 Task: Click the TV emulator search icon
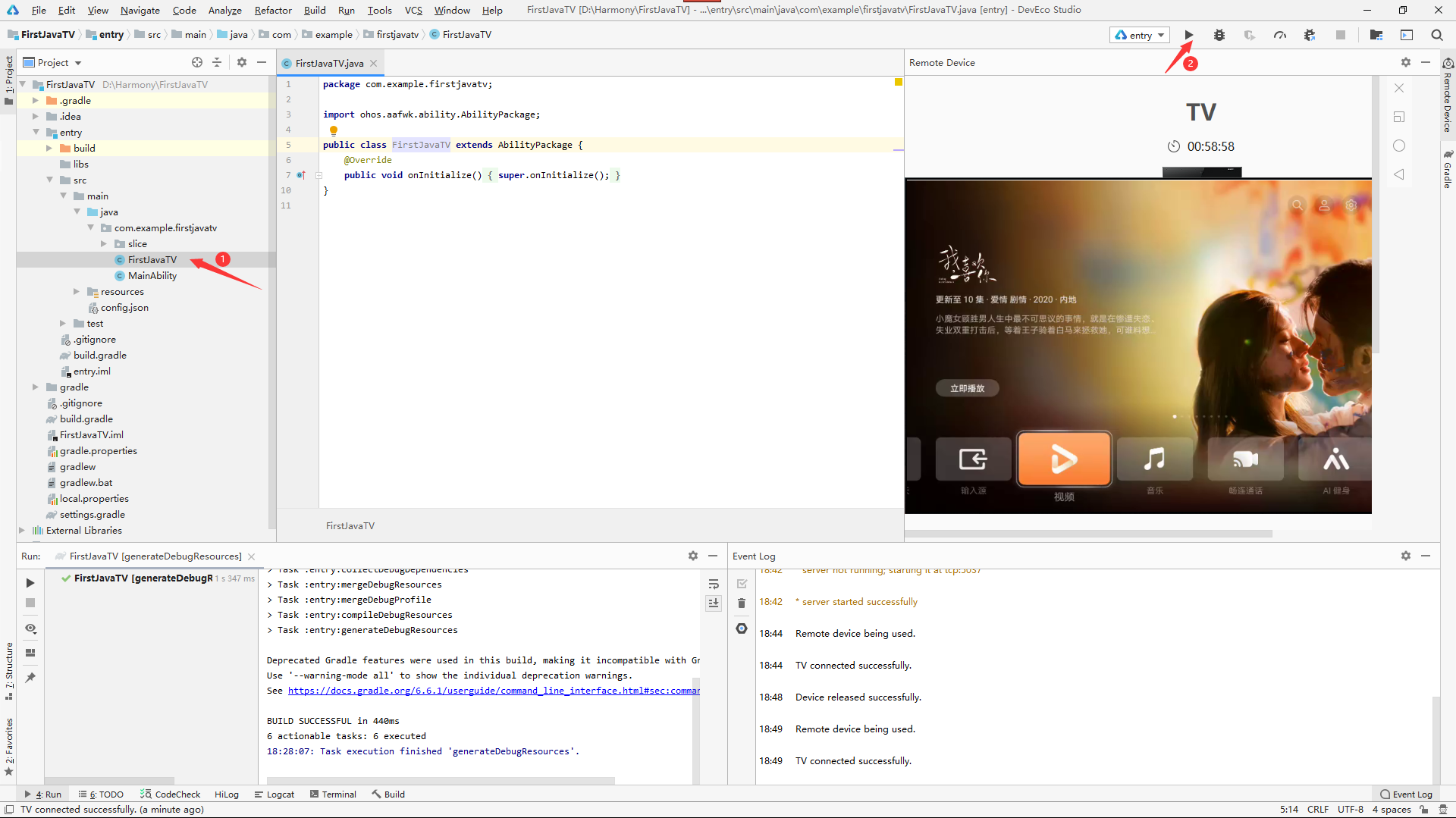click(1298, 205)
